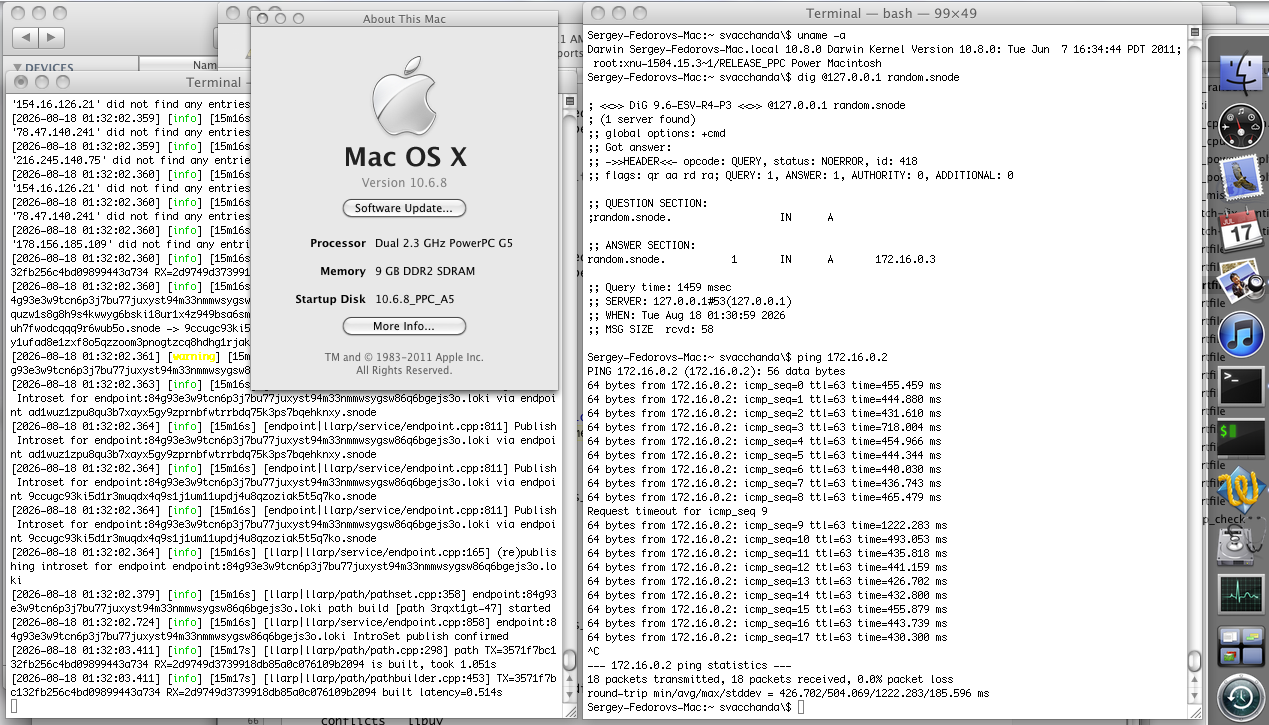Viewport: 1269px width, 725px height.
Task: Click the round-trip min/avg/max/stddev line
Action: [788, 693]
